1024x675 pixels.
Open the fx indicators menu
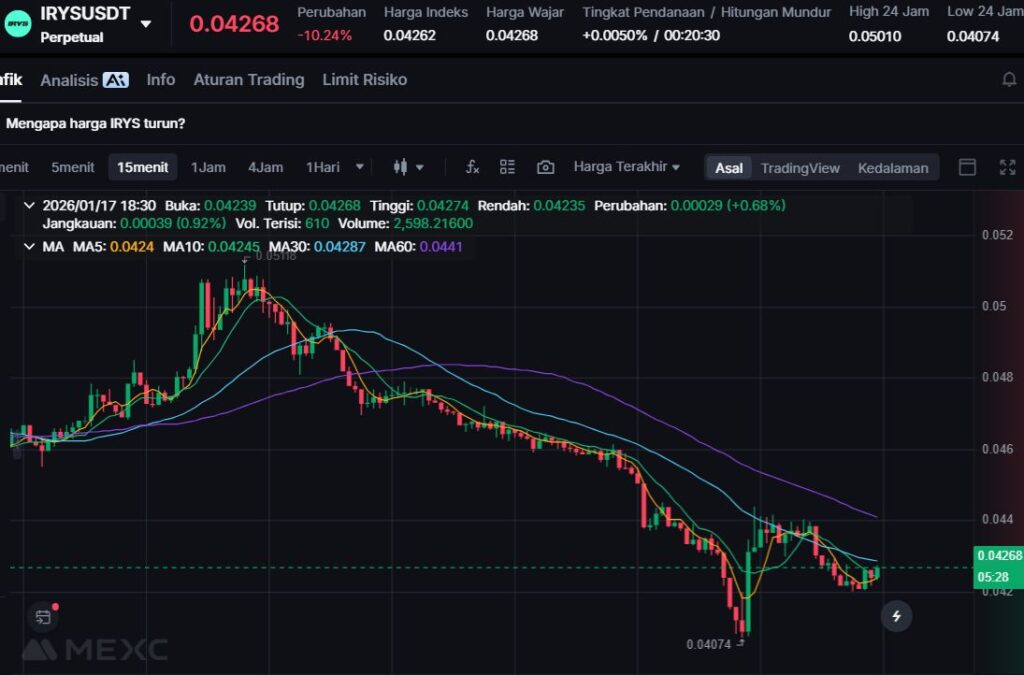(473, 167)
